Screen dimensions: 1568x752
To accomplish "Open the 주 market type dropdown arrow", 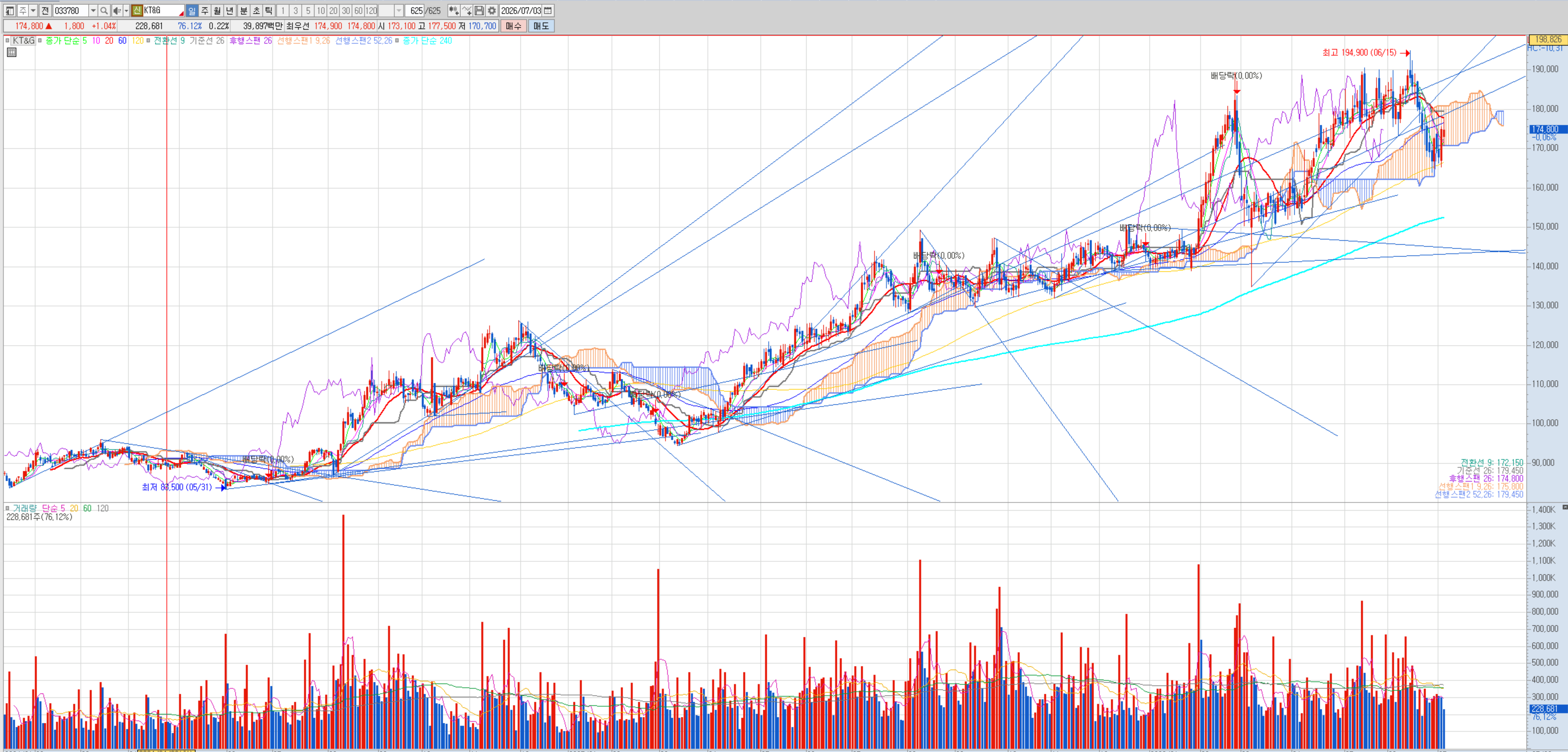I will (33, 10).
